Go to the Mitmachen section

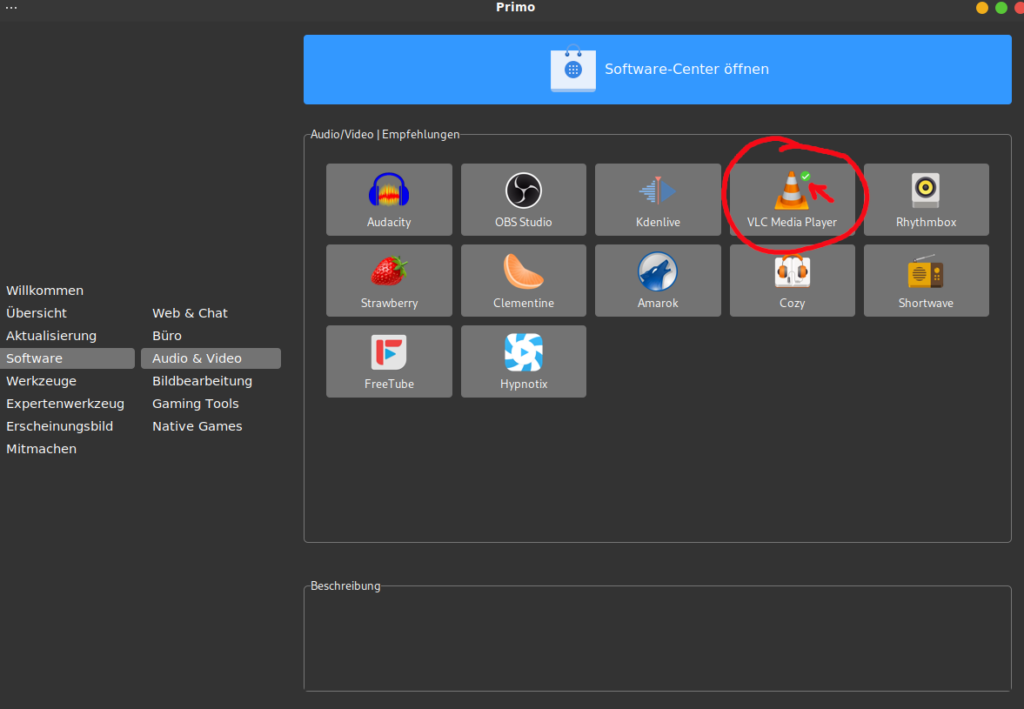pos(41,449)
